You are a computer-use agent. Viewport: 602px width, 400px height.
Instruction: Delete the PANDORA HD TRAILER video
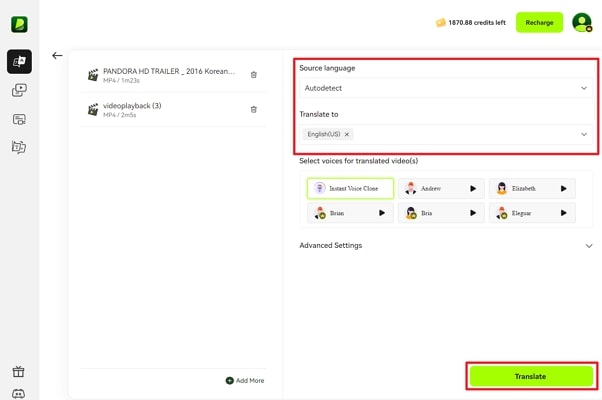click(x=254, y=74)
